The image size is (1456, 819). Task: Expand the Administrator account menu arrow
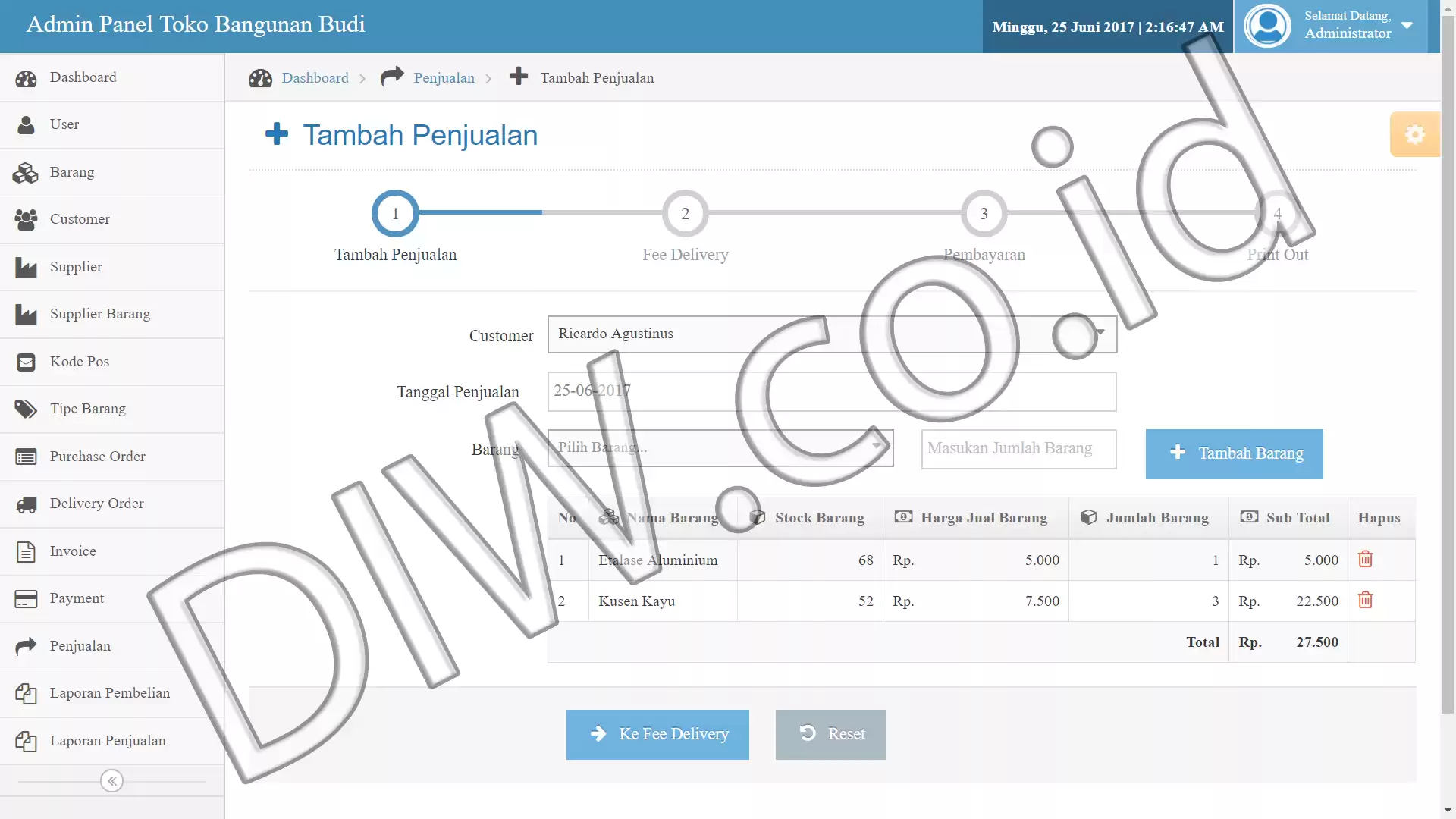tap(1407, 25)
